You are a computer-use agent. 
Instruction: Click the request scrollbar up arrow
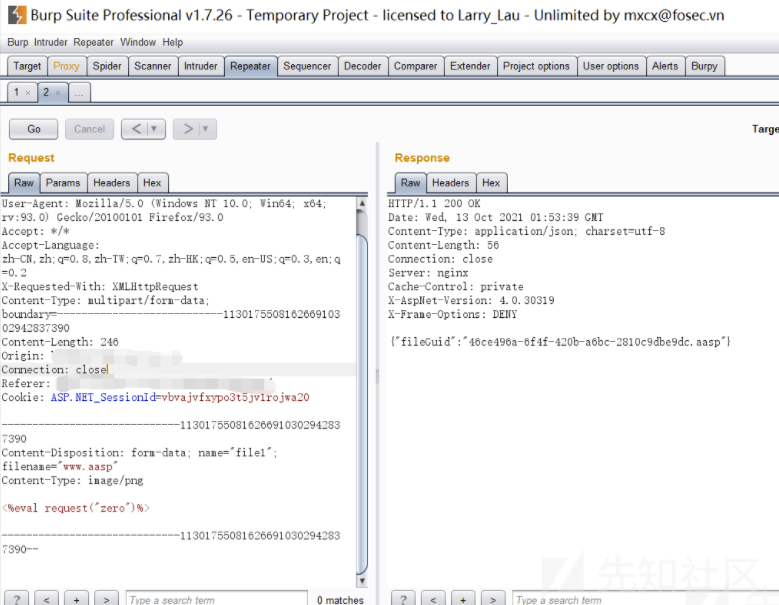(362, 203)
